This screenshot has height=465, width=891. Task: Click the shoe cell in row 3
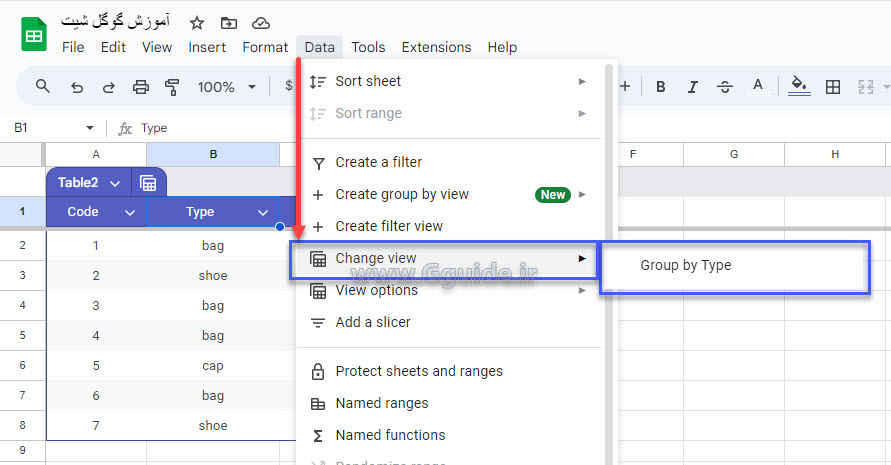[x=213, y=276]
